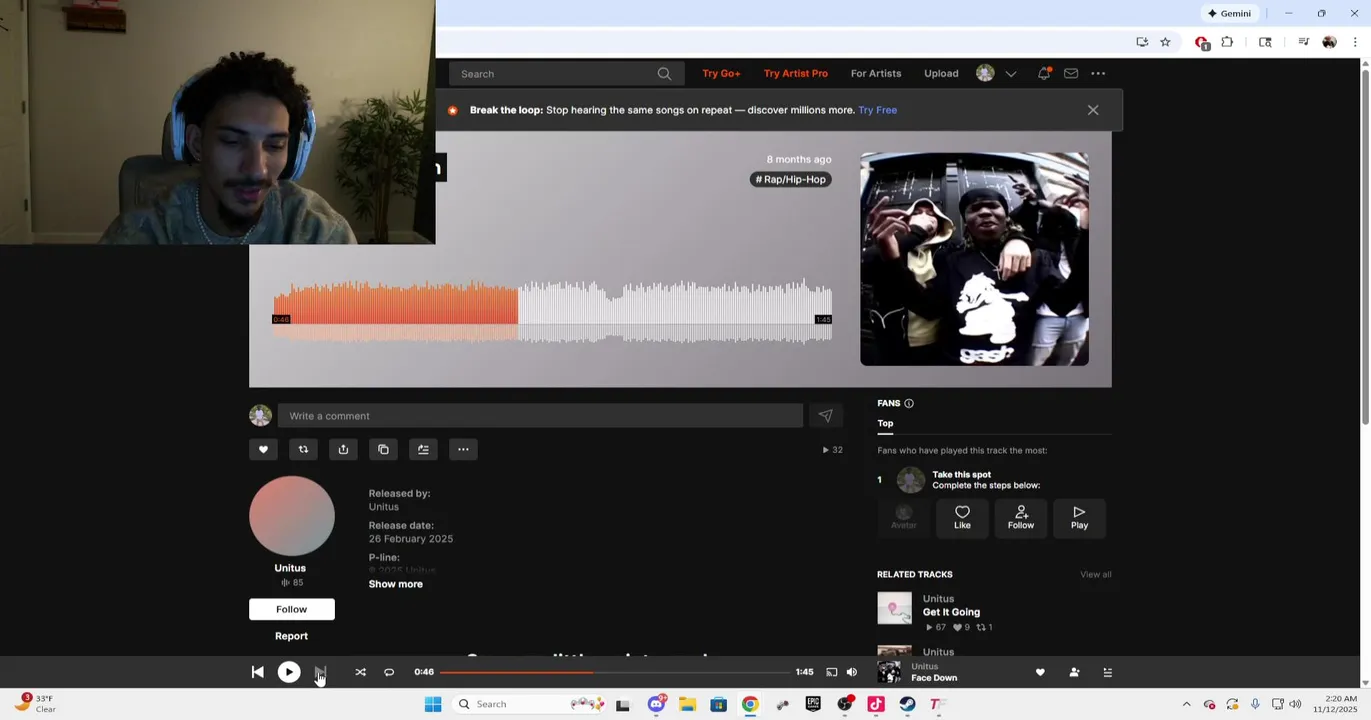This screenshot has height=720, width=1371.
Task: Open Chrome profile avatar
Action: 1329,42
